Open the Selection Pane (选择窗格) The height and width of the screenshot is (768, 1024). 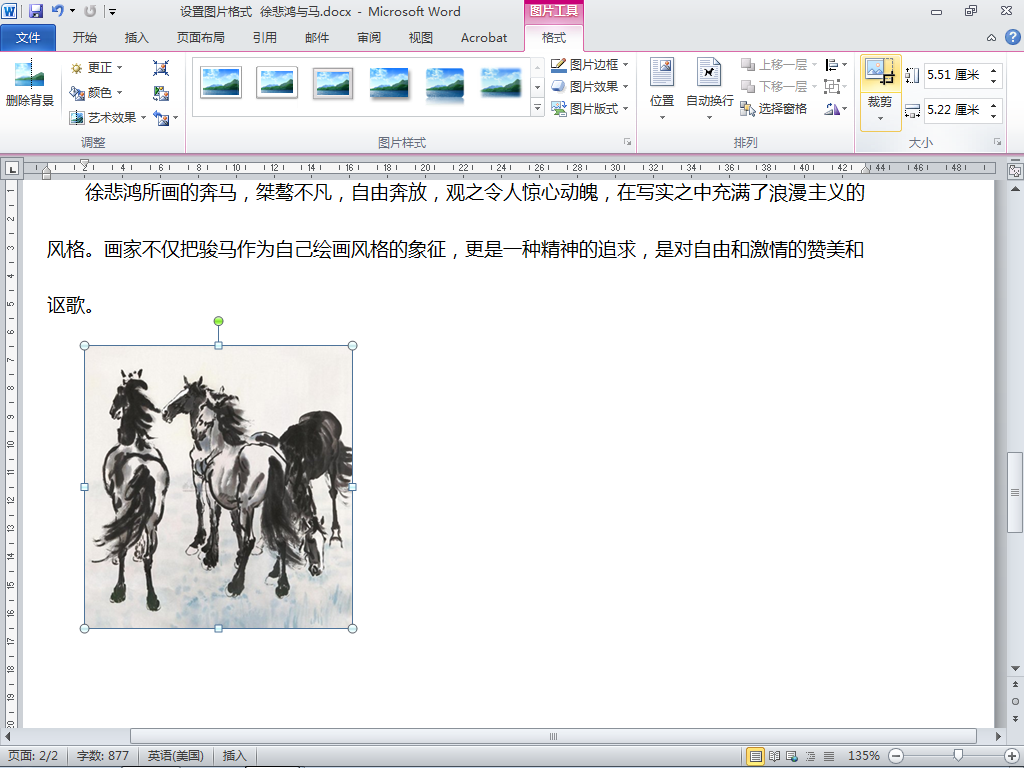774,109
